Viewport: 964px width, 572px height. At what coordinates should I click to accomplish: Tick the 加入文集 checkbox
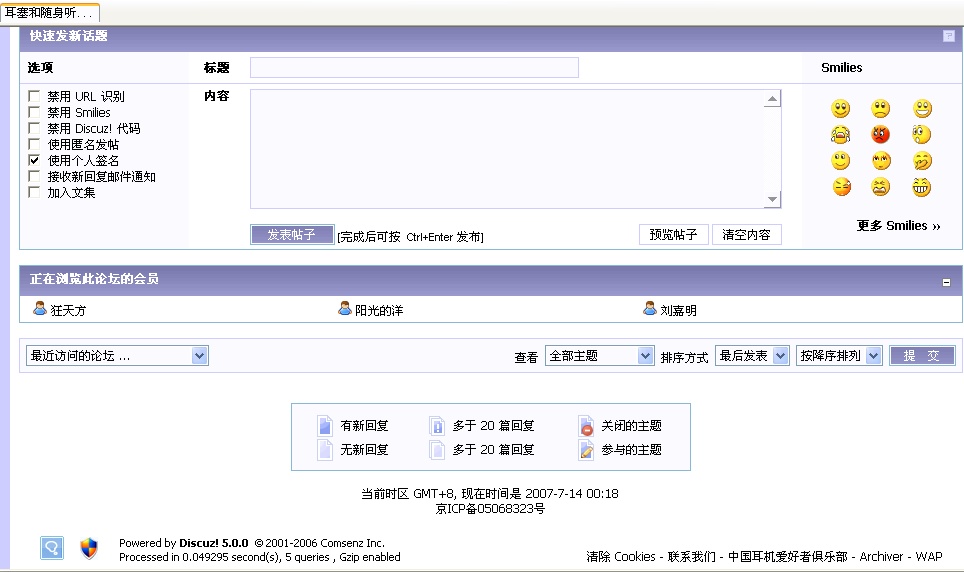tap(34, 192)
